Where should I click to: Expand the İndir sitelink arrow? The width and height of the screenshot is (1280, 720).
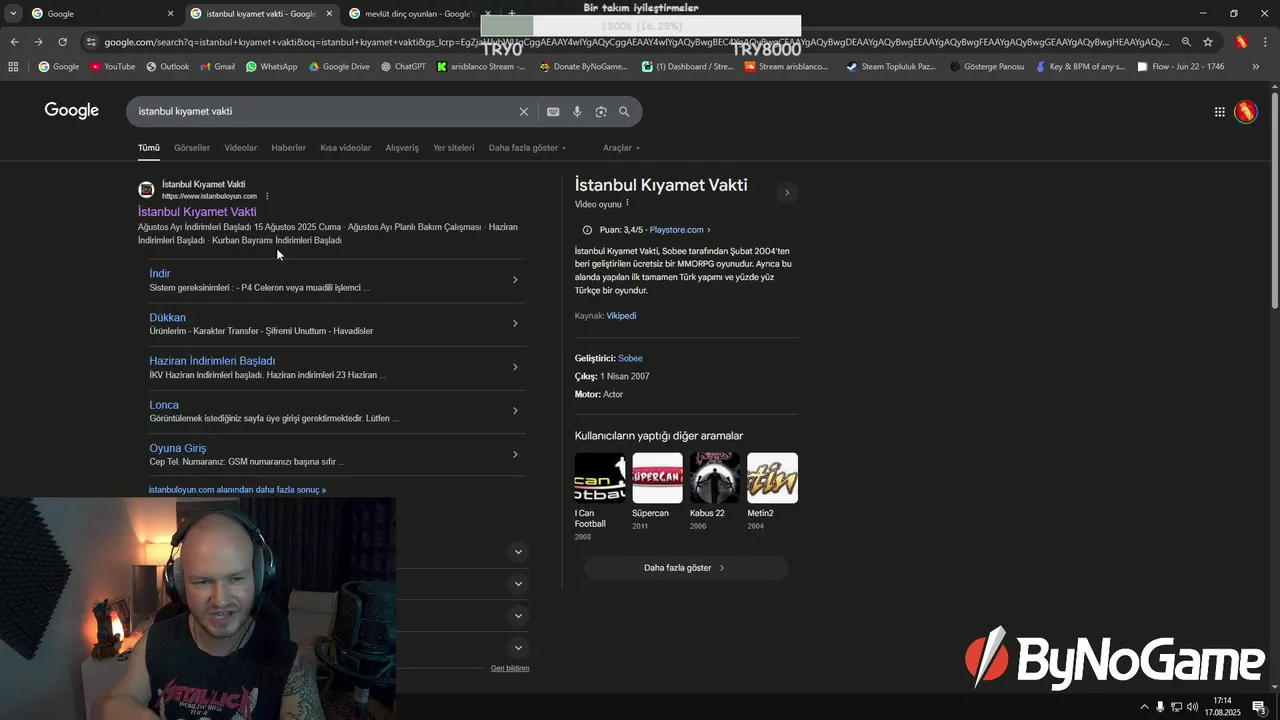[x=515, y=280]
